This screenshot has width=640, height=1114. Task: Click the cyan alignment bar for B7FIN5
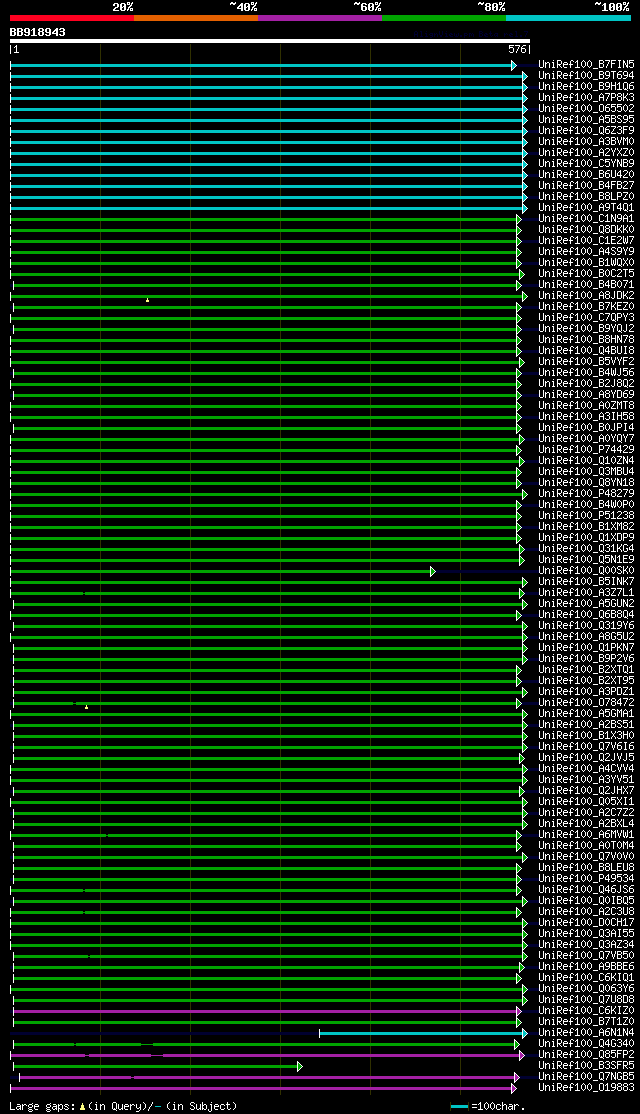(263, 65)
